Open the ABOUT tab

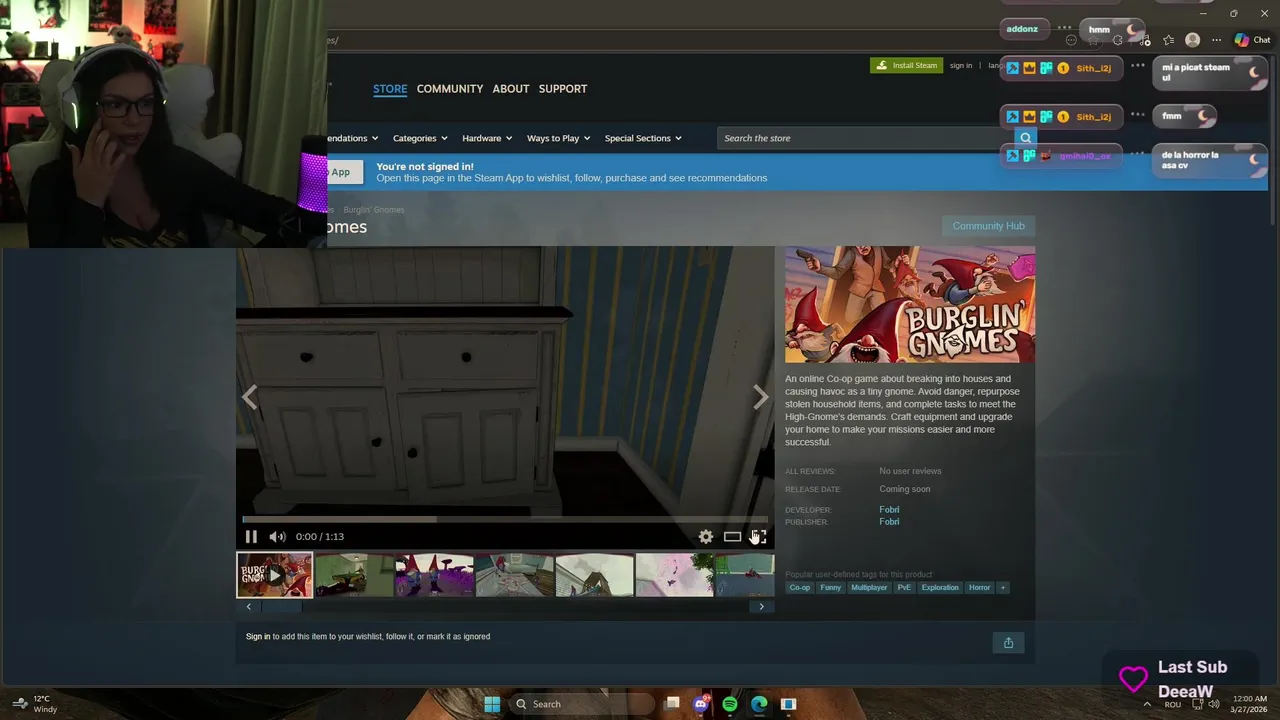tap(511, 89)
